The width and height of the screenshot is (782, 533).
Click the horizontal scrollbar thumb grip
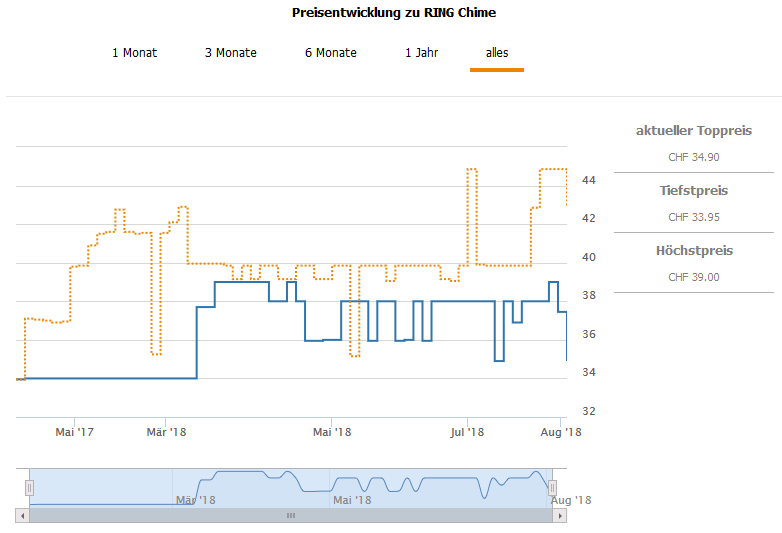tap(291, 516)
